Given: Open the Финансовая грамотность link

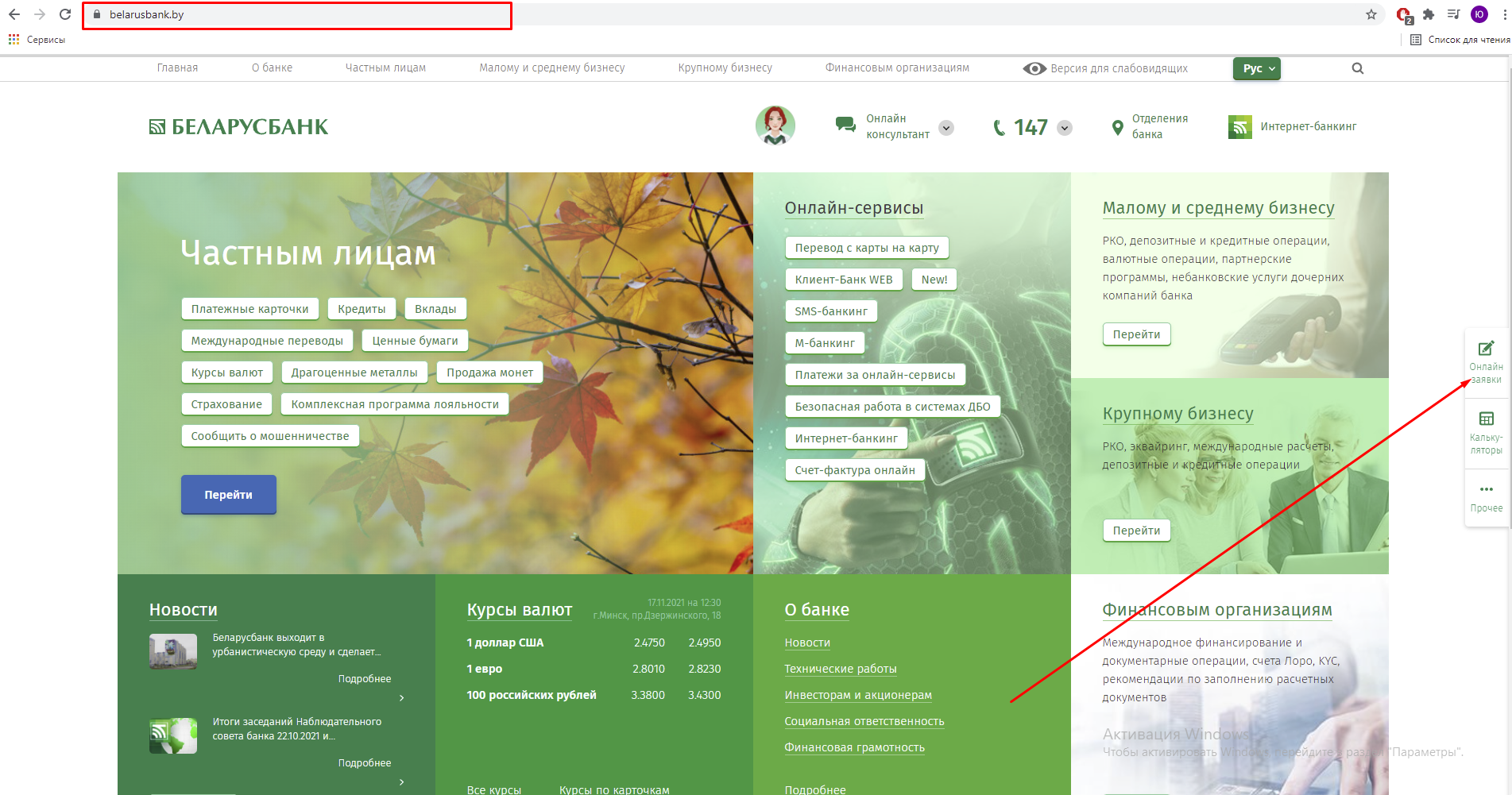Looking at the screenshot, I should click(x=855, y=748).
